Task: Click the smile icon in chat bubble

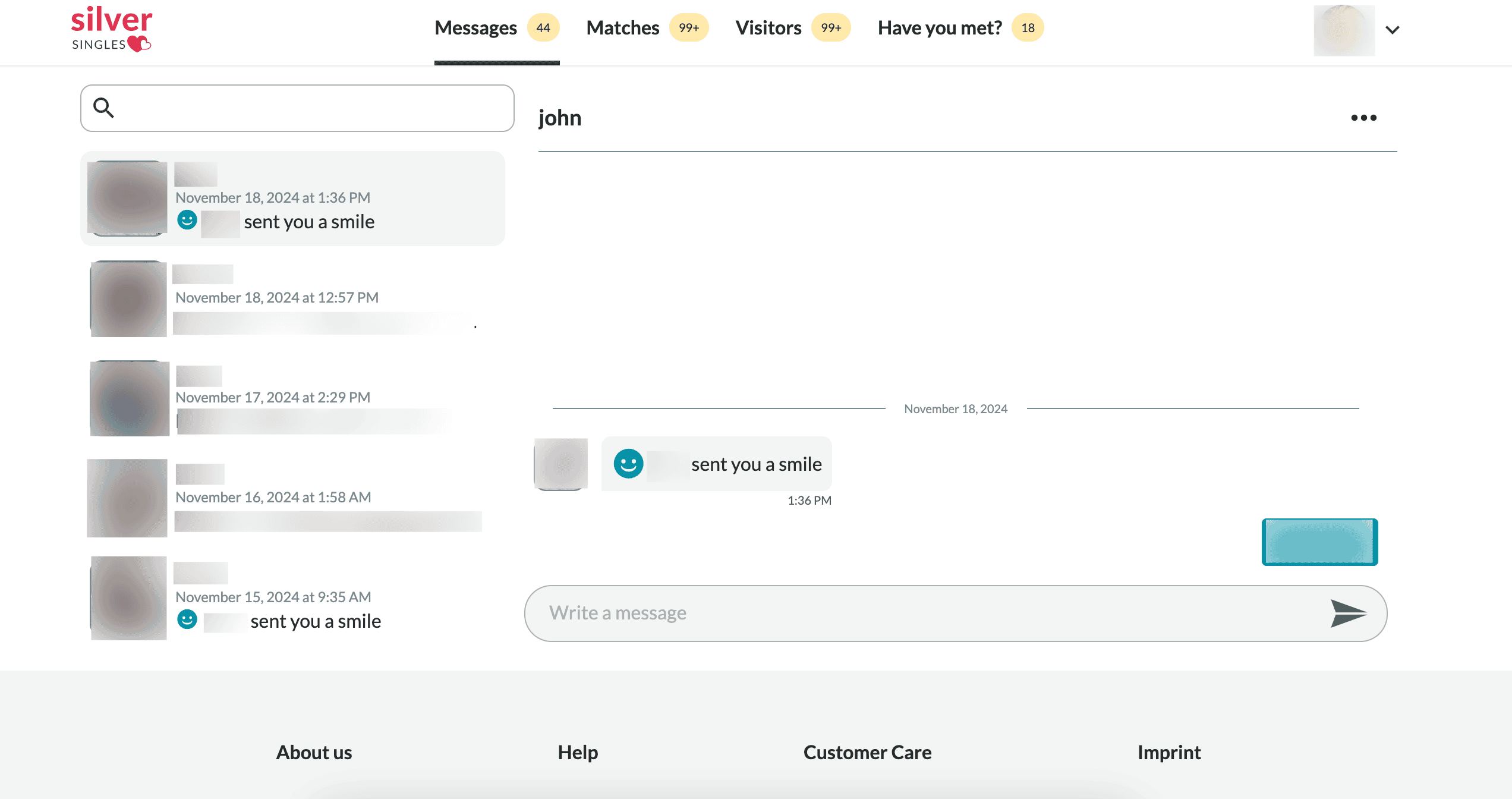Action: pos(628,464)
